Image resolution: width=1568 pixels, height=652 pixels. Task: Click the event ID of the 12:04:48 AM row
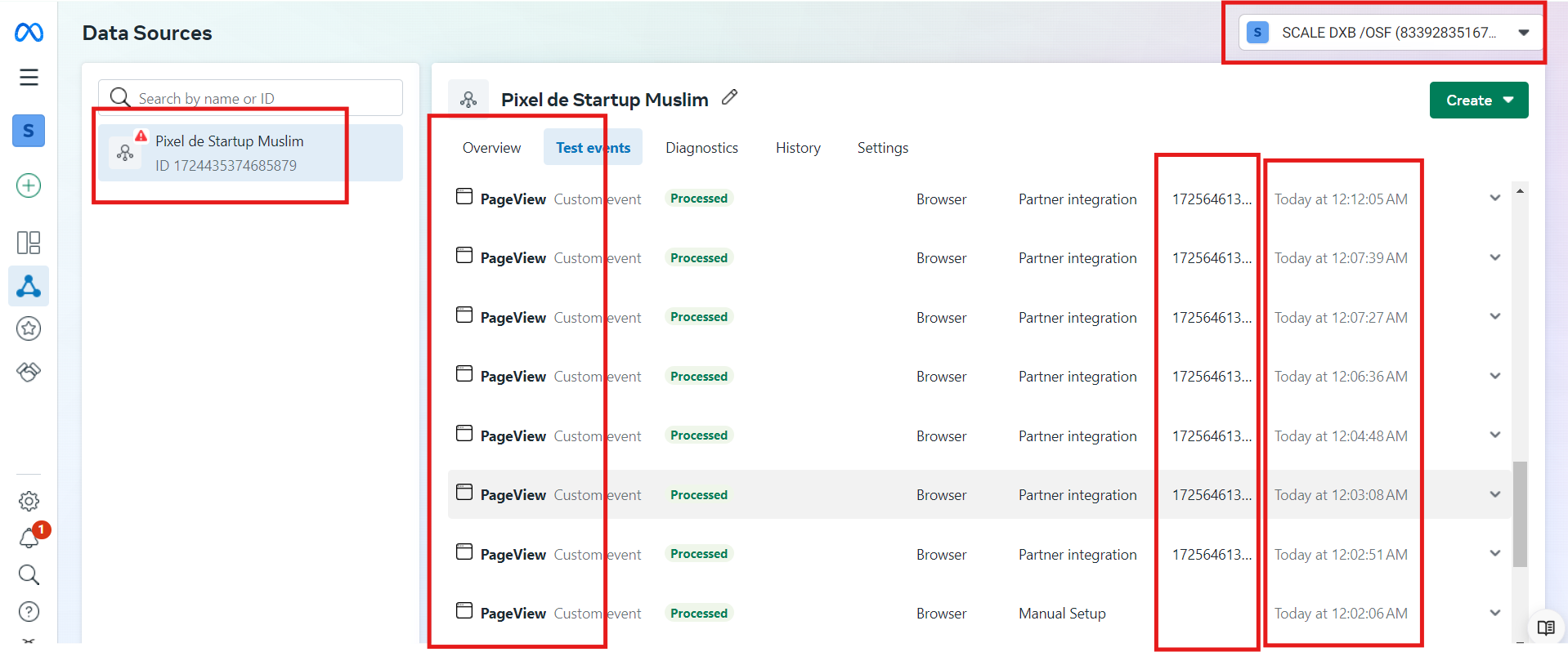tap(1212, 436)
